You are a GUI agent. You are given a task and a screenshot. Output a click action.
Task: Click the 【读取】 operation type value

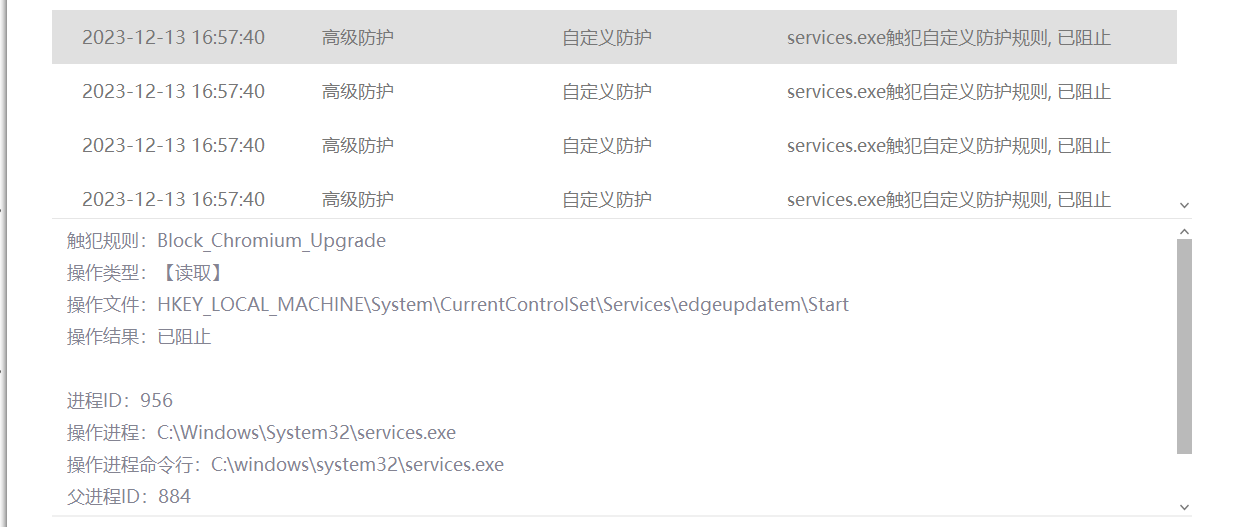click(x=191, y=273)
